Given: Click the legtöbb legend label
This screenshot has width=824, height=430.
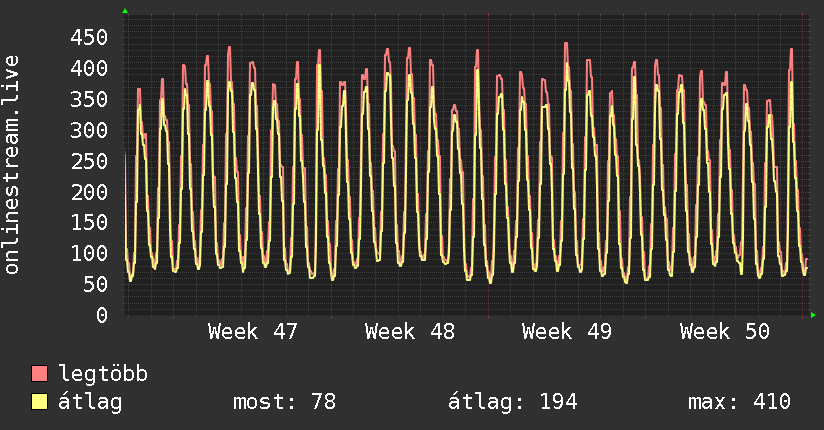Looking at the screenshot, I should tap(103, 373).
